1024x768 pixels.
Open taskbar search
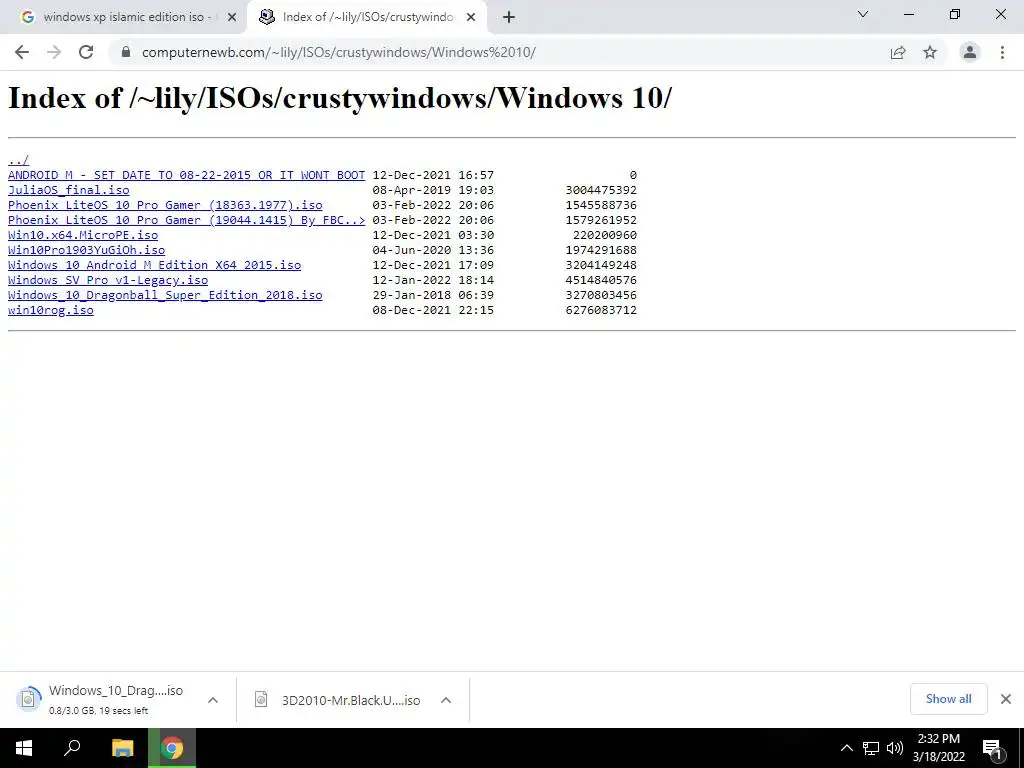pyautogui.click(x=72, y=748)
